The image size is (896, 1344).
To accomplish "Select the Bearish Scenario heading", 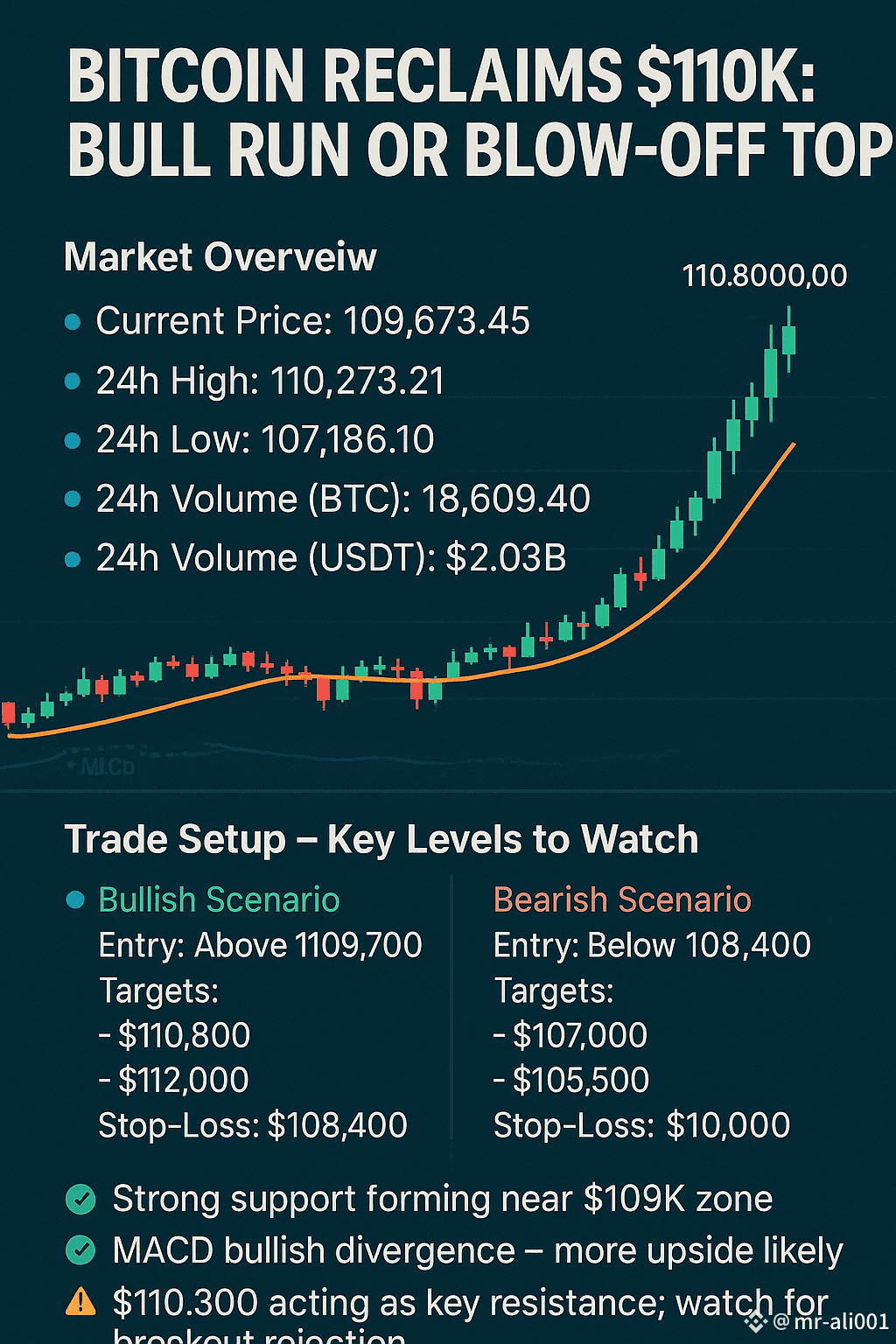I will click(622, 899).
